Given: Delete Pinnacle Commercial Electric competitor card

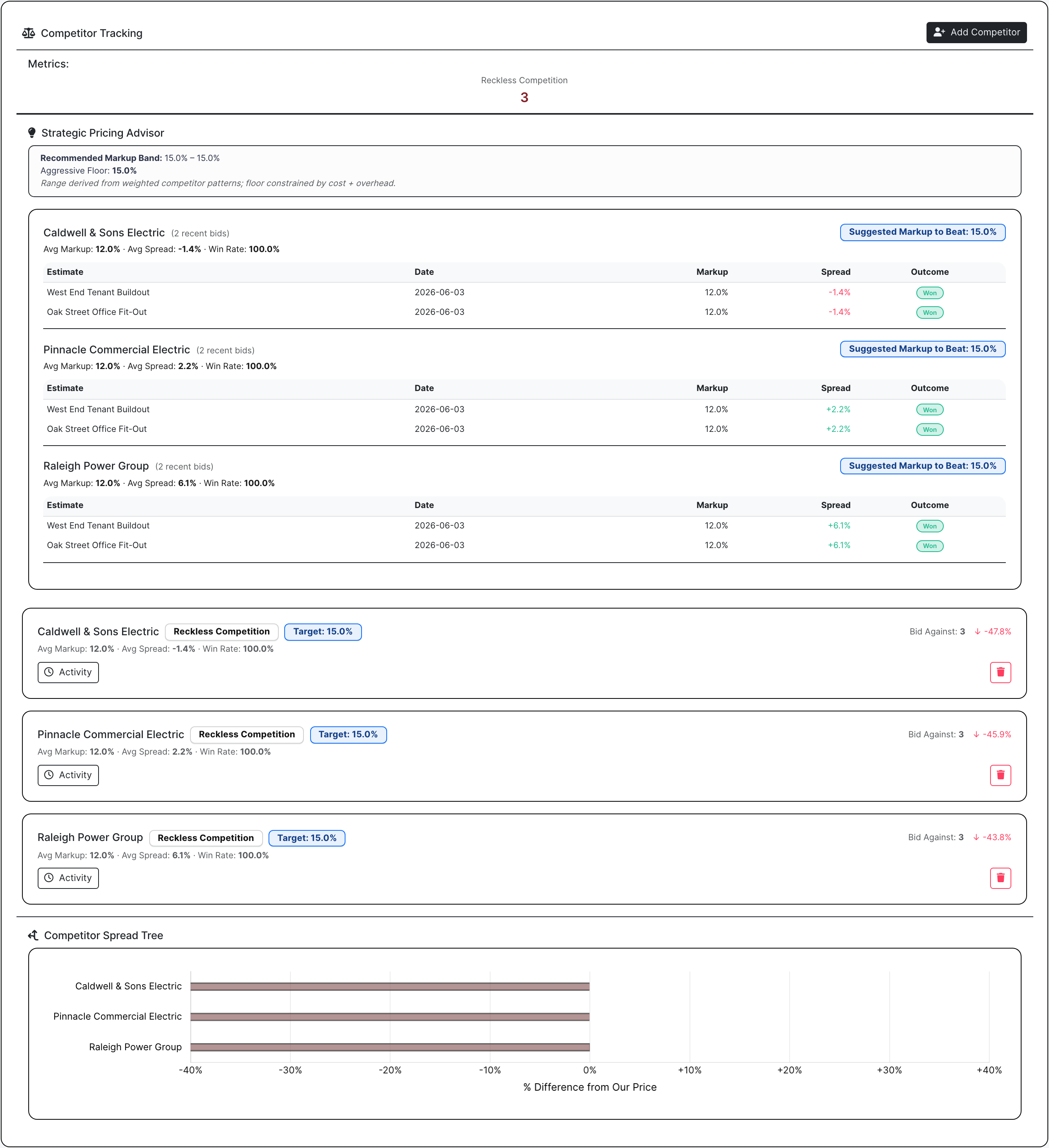Looking at the screenshot, I should click(x=1000, y=775).
